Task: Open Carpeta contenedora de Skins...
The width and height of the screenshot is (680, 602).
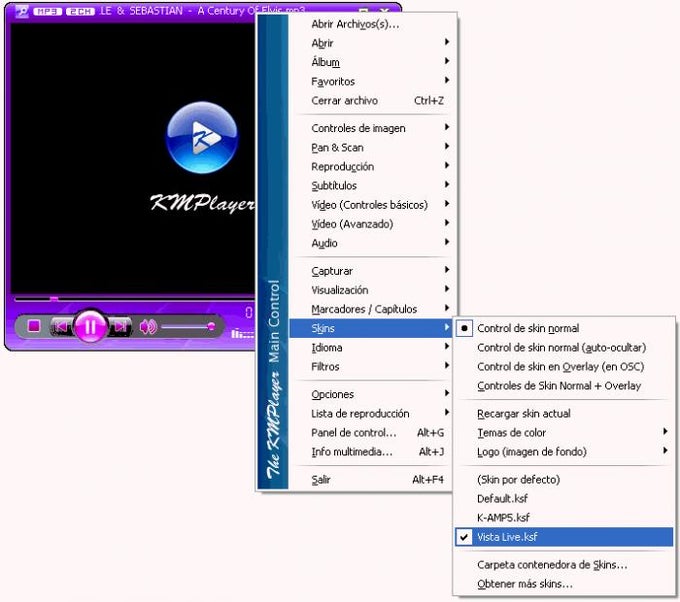Action: coord(564,564)
